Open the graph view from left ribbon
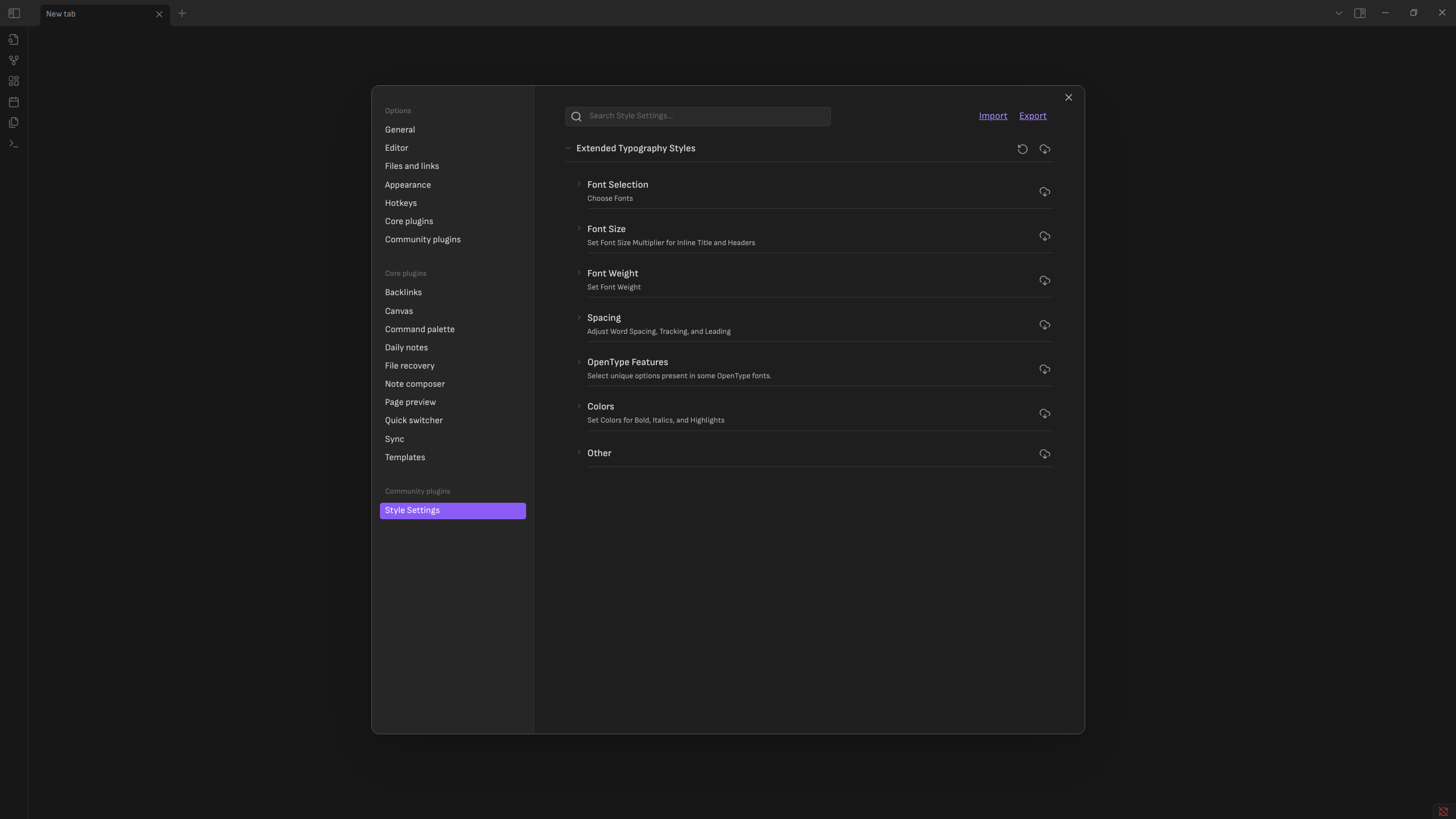Viewport: 1456px width, 819px height. point(14,60)
